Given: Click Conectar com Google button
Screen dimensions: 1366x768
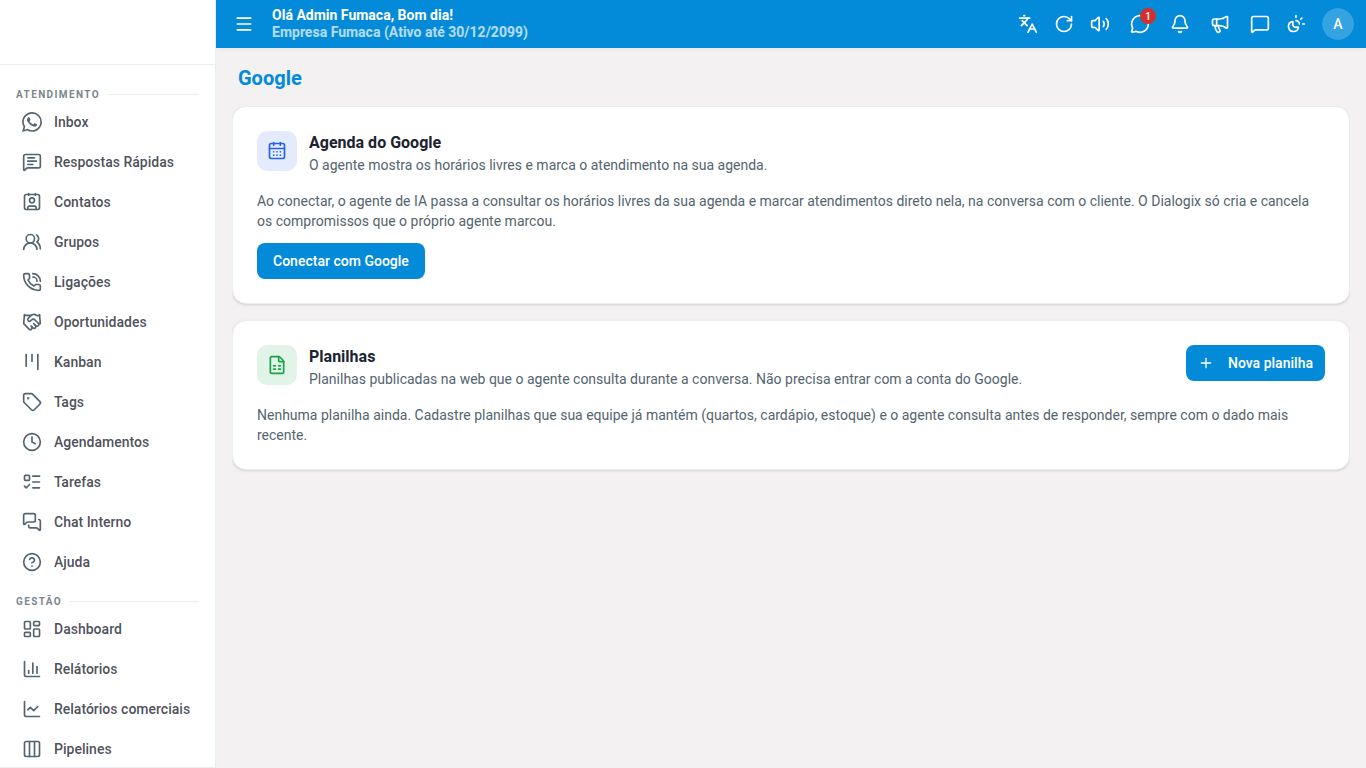Looking at the screenshot, I should pos(341,261).
